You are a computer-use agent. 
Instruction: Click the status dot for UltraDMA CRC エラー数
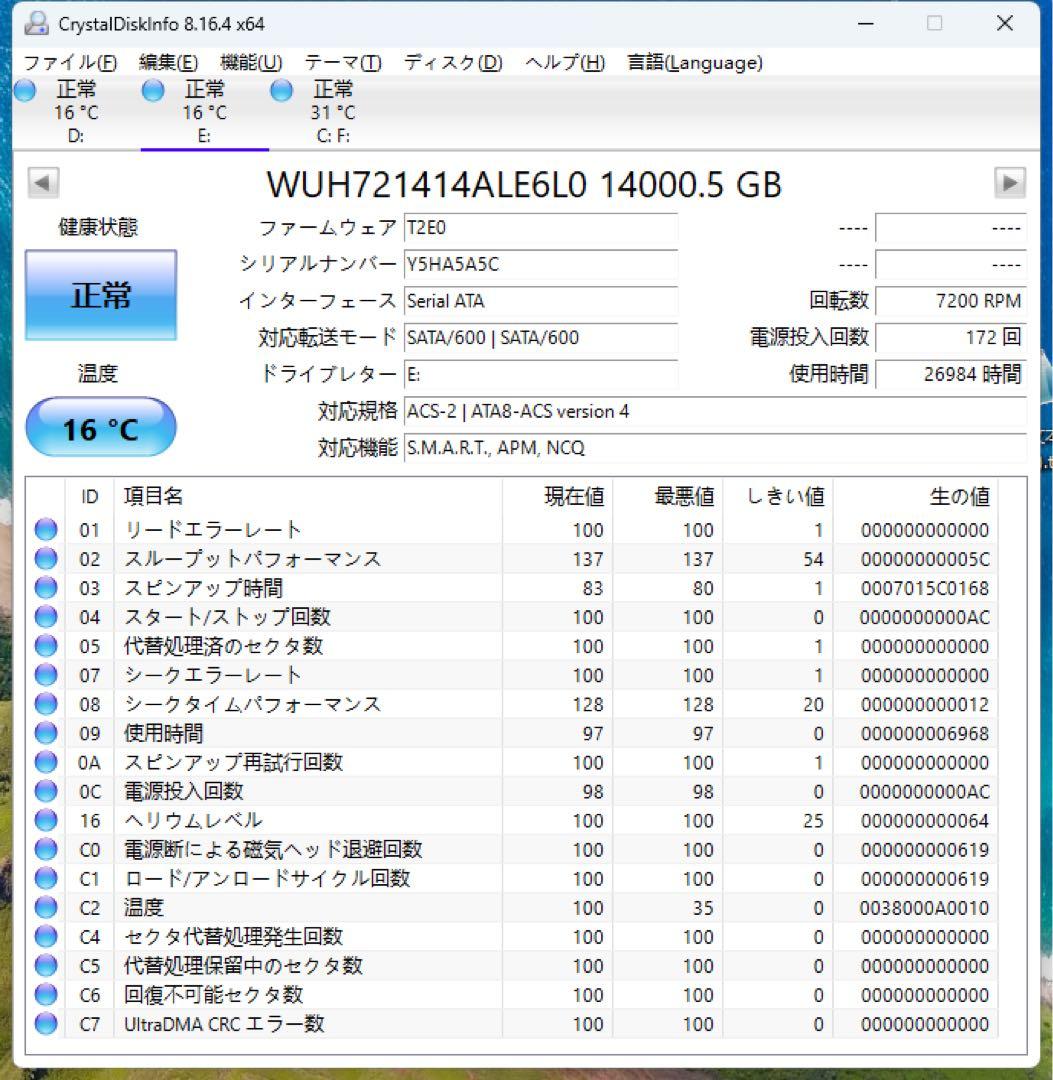coord(45,1024)
